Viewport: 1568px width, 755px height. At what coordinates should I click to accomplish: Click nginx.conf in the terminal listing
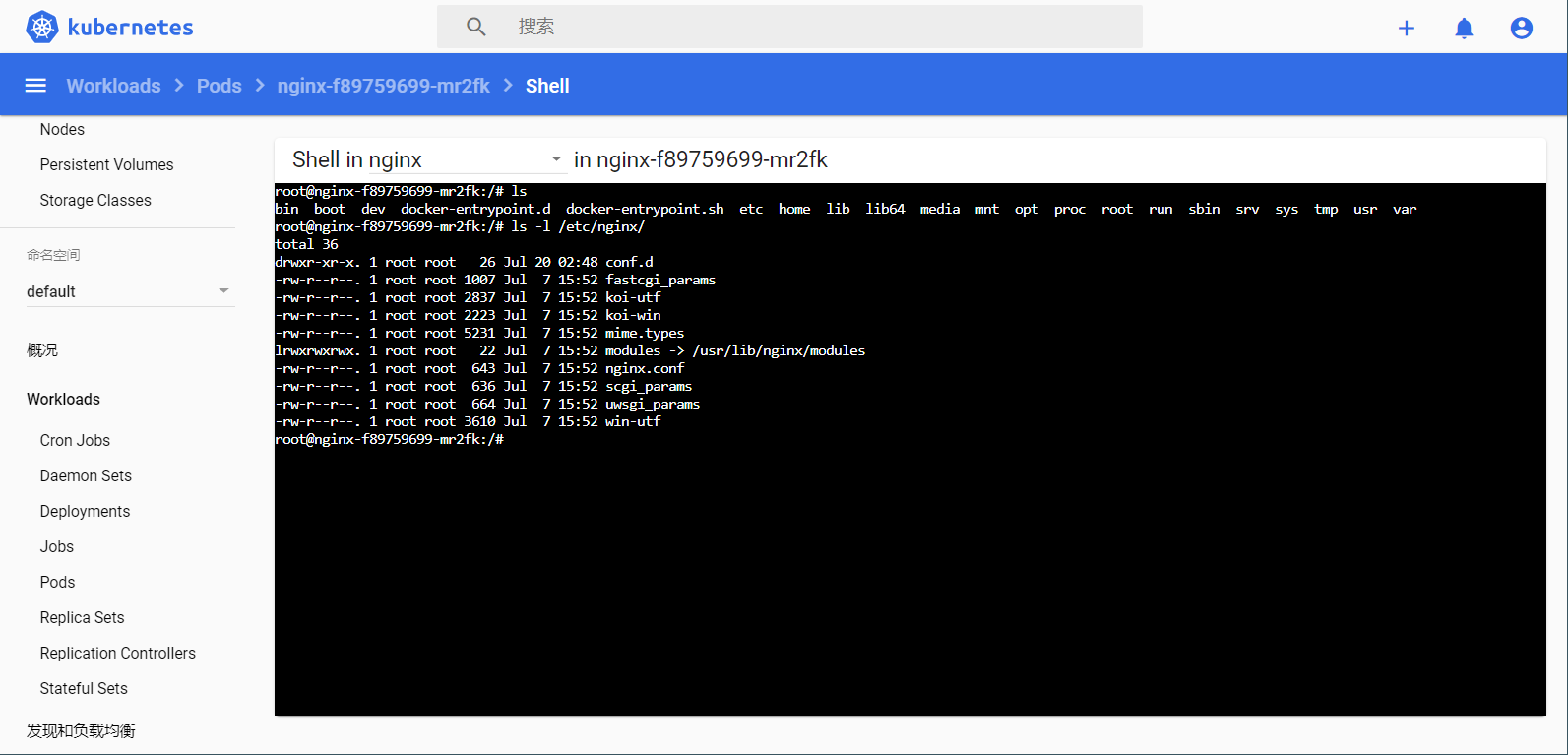pos(645,368)
